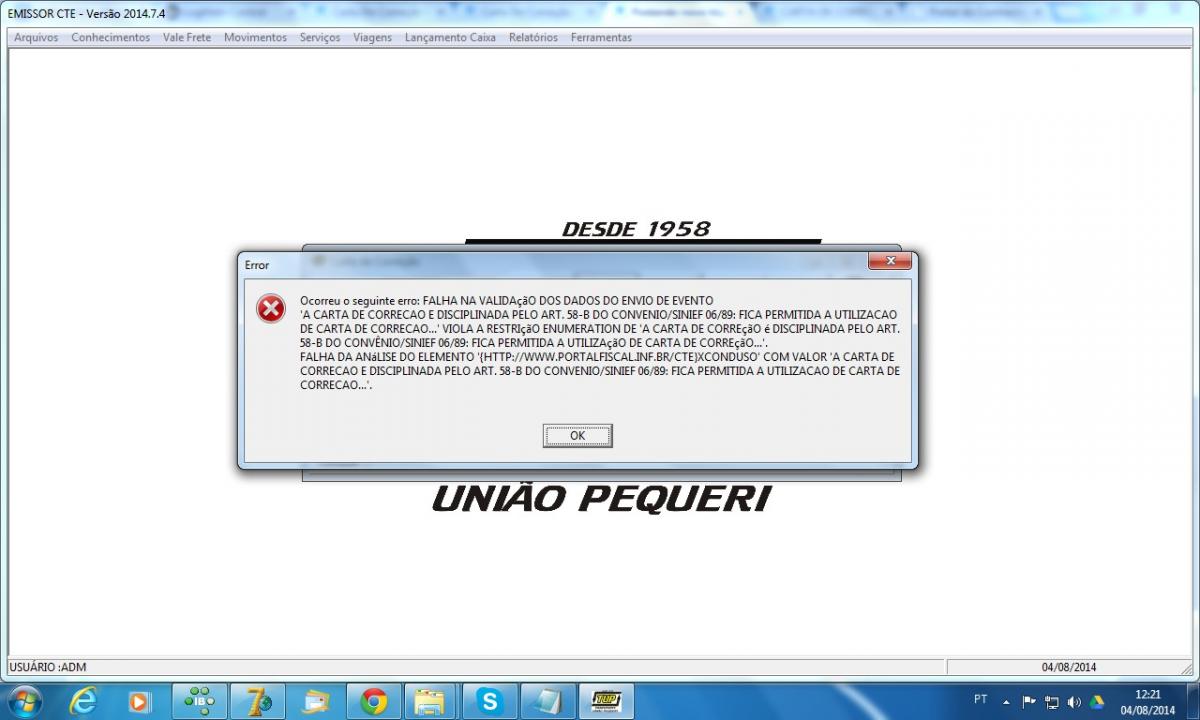Select the yellow Emissor CTE taskbar icon
This screenshot has height=720, width=1200.
(x=605, y=701)
